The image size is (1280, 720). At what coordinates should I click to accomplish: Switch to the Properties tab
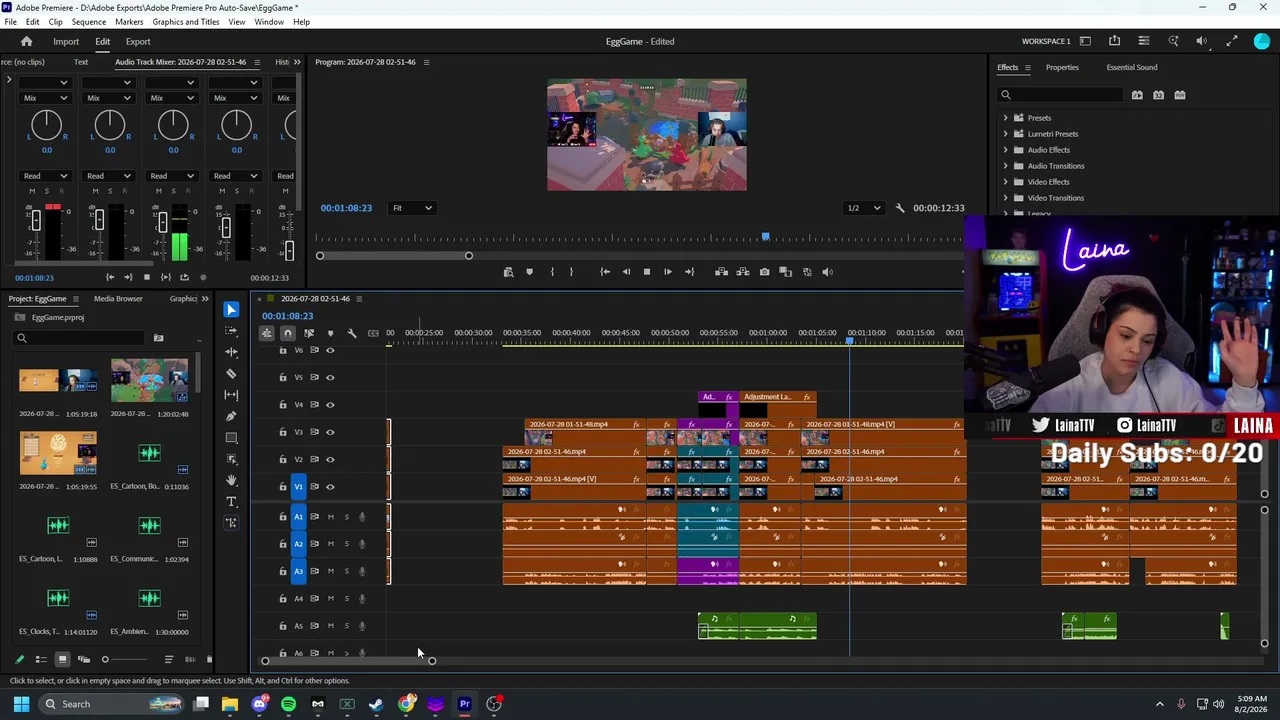[1062, 68]
